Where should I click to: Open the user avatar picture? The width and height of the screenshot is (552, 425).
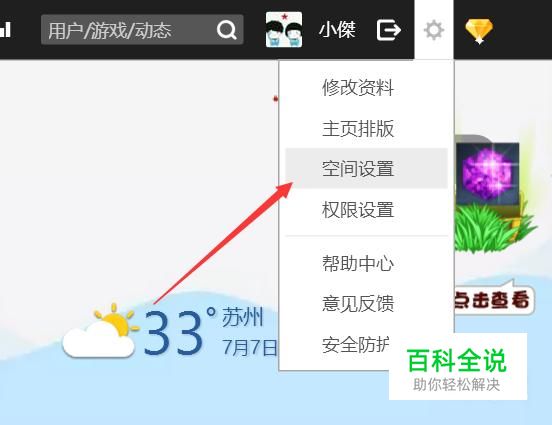coord(284,30)
